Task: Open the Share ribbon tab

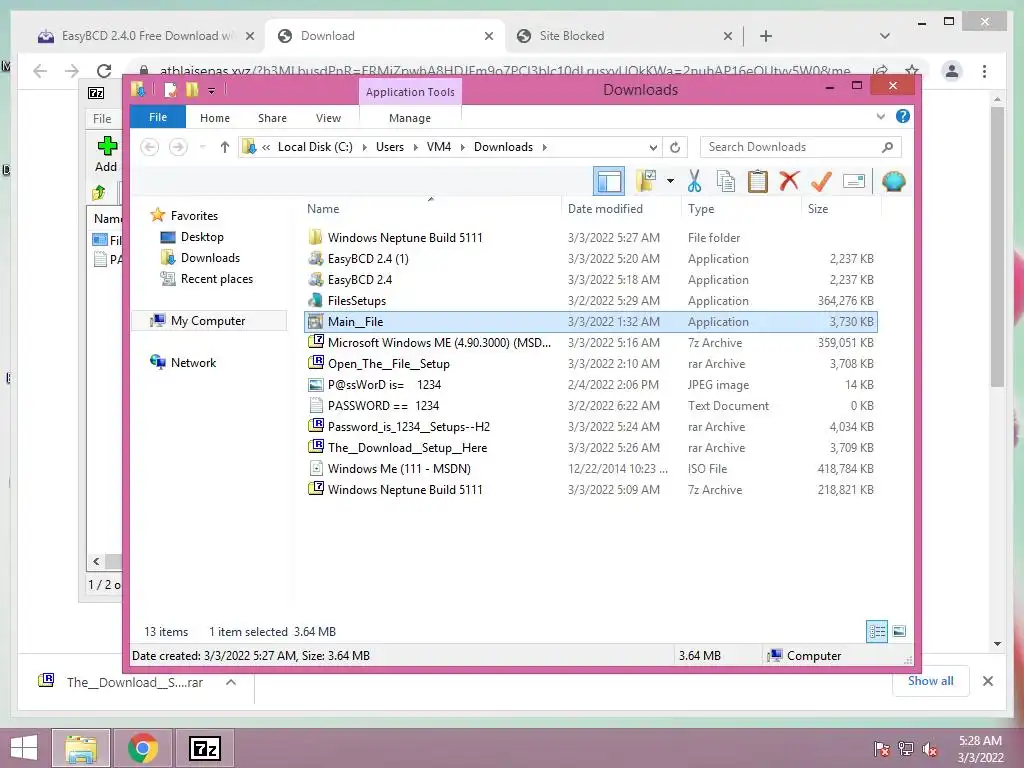Action: click(272, 118)
